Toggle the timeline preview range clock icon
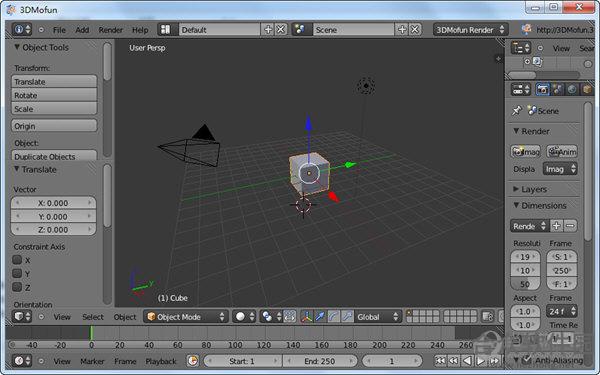600x375 pixels. click(193, 361)
